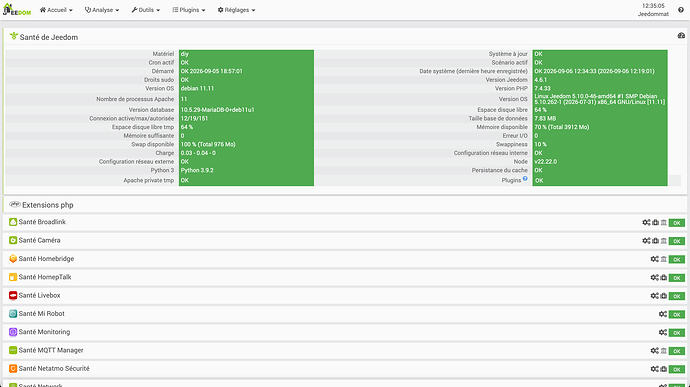The image size is (690, 387).
Task: Click the gears icon on Santé Netatmo Sécurité row
Action: (x=654, y=369)
